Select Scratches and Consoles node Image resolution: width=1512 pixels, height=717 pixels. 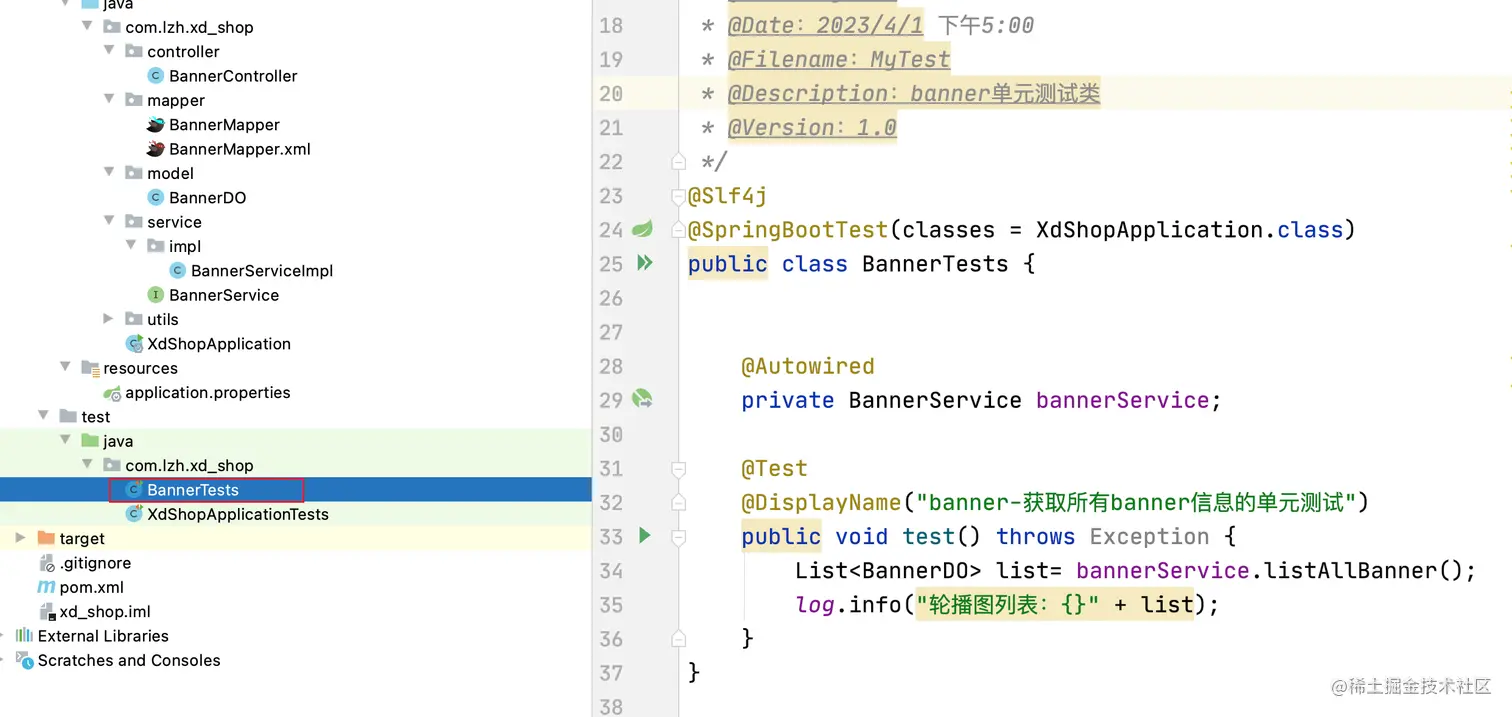coord(129,660)
